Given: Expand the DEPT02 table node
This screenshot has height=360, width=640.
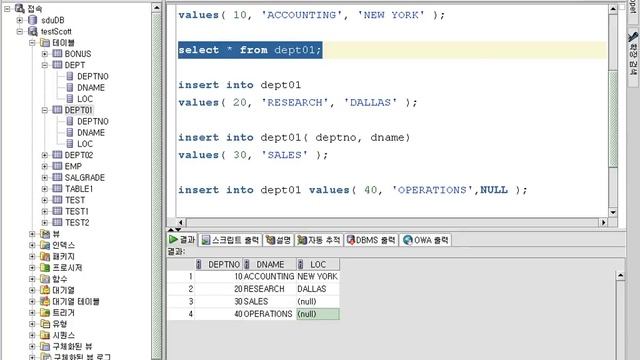Looking at the screenshot, I should [x=45, y=155].
